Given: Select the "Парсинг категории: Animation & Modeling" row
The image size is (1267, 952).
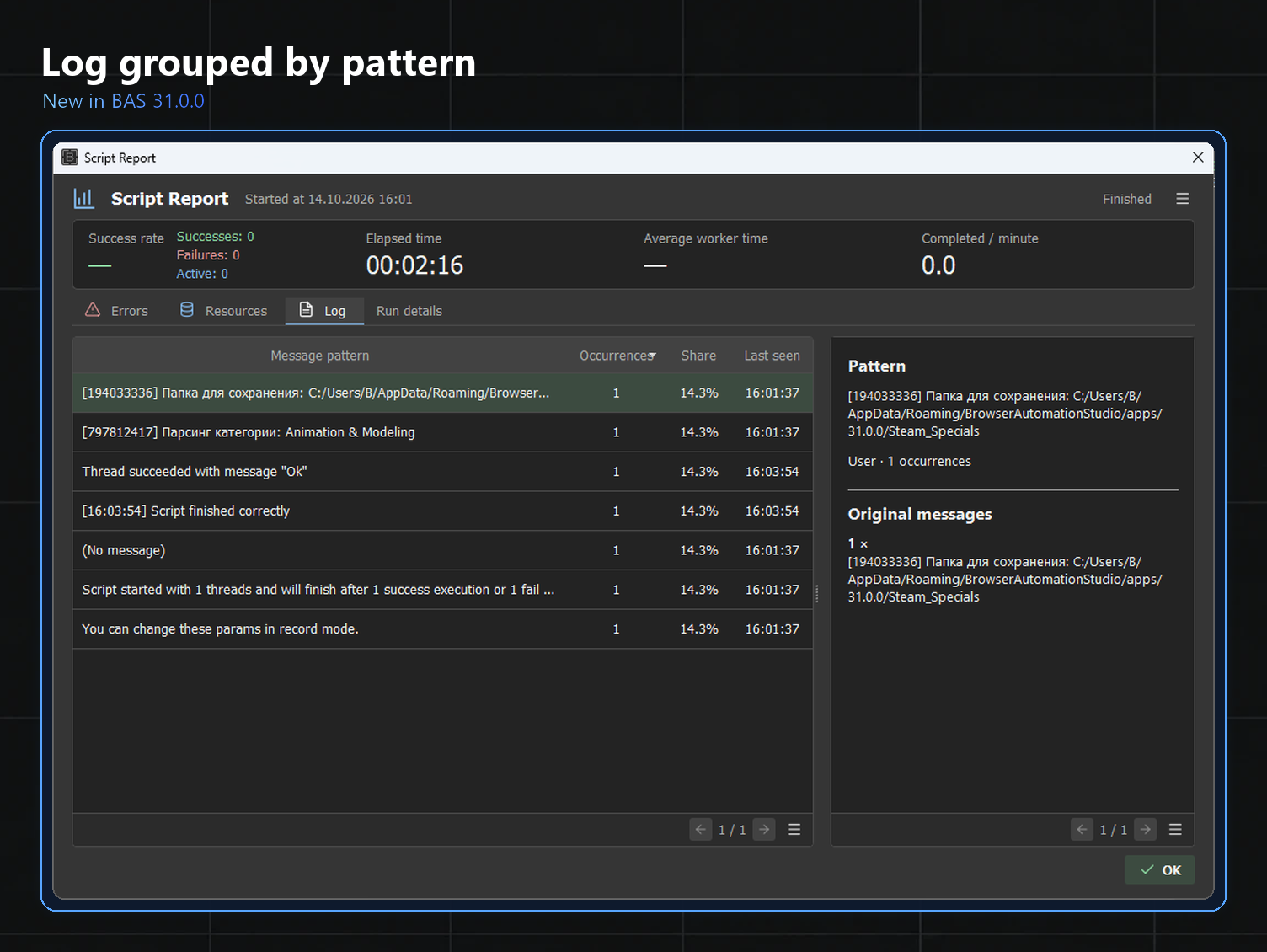Looking at the screenshot, I should (442, 432).
